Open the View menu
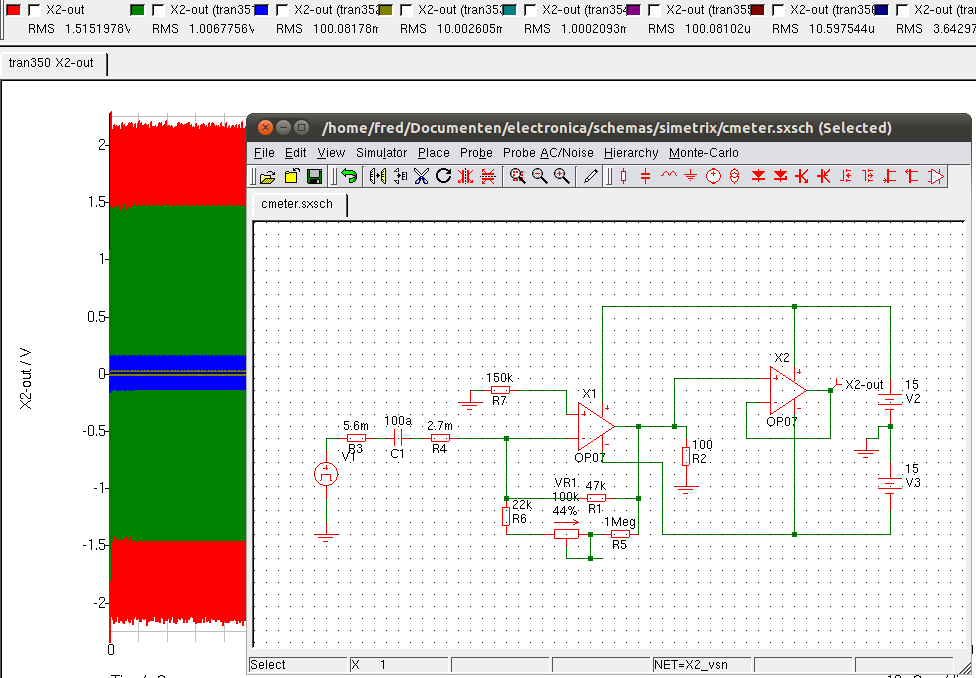The image size is (976, 678). click(x=331, y=153)
